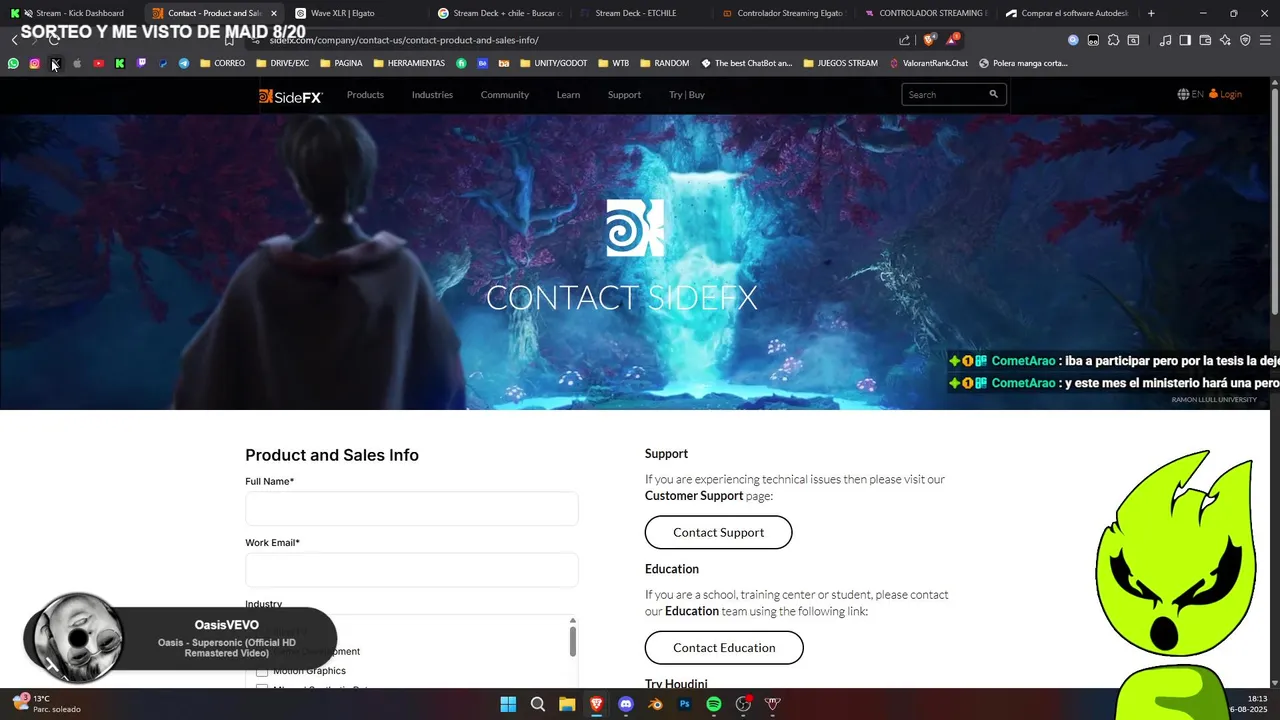The width and height of the screenshot is (1280, 720).
Task: Open the UNITY/GODOT bookmarks folder
Action: (x=554, y=63)
